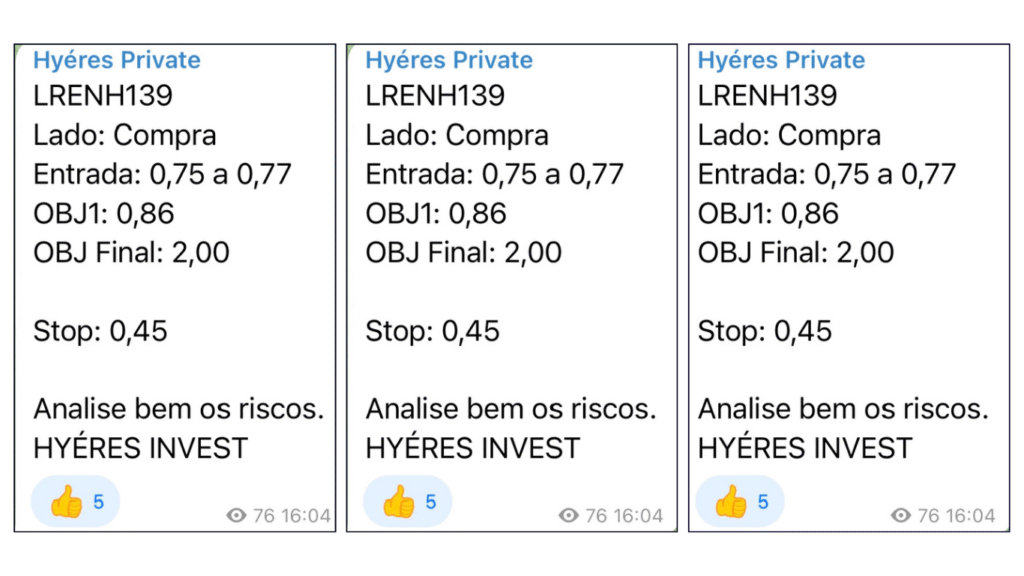The width and height of the screenshot is (1024, 576).
Task: Click thumbs-up reaction on the middle message
Action: [x=399, y=502]
